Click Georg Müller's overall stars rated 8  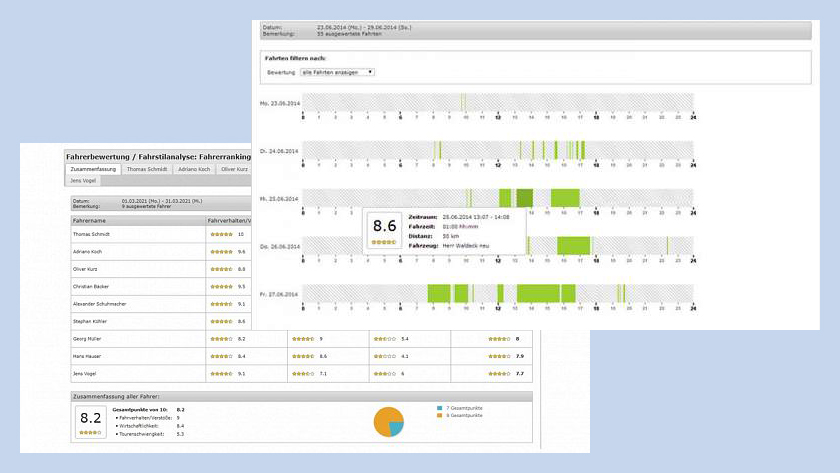pos(499,339)
